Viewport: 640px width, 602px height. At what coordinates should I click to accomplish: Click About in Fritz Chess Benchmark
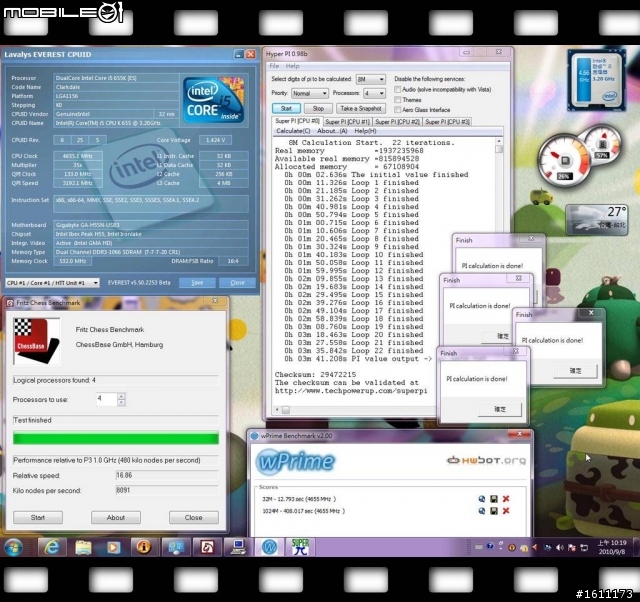point(116,518)
